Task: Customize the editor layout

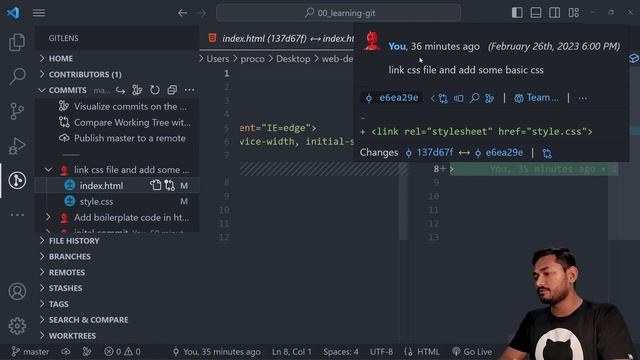Action: coord(573,13)
